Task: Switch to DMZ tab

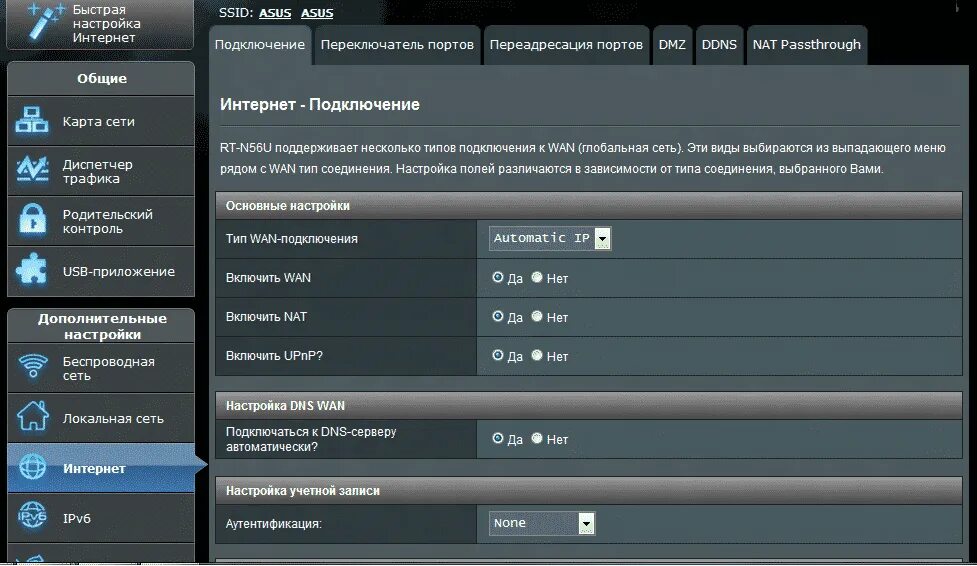Action: [672, 45]
